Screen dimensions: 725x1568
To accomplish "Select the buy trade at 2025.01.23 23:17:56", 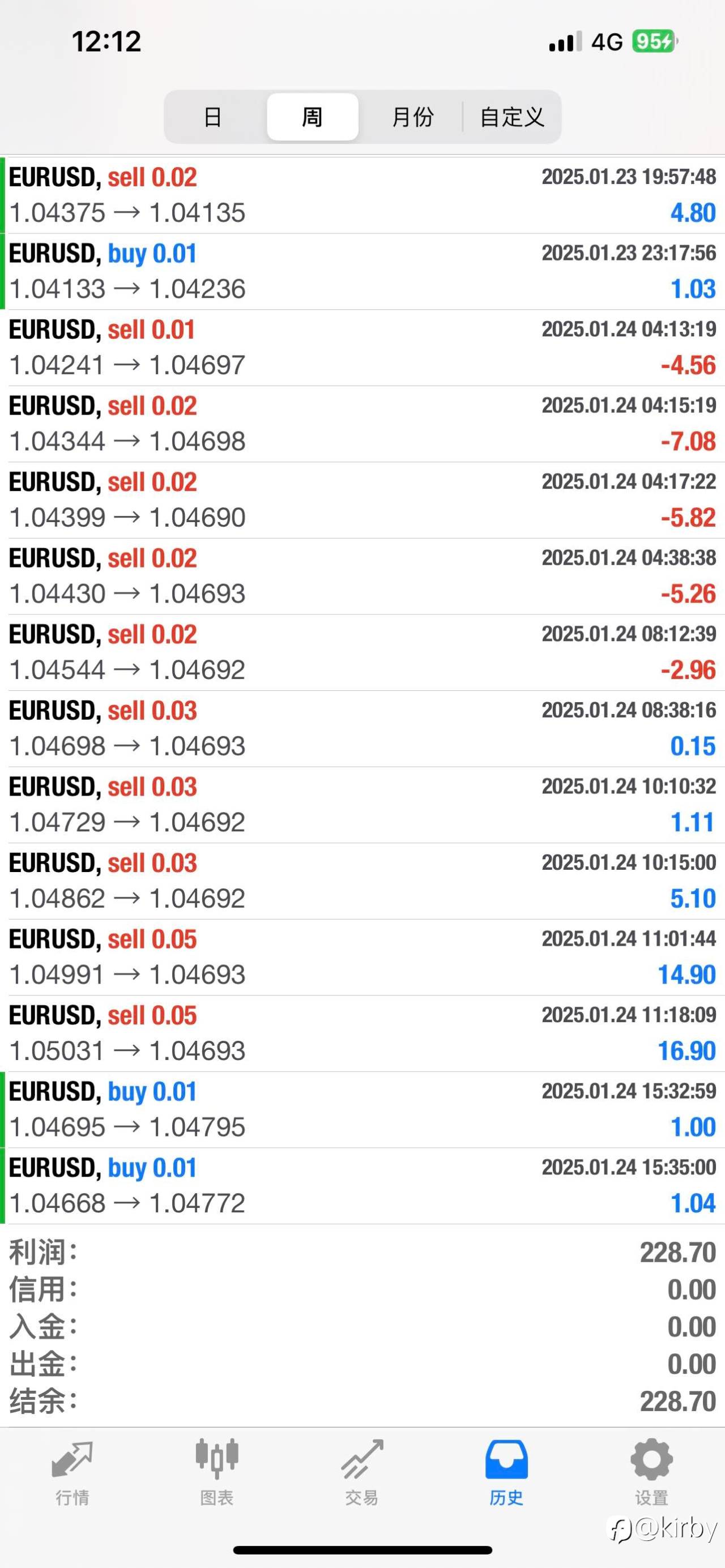I will 362,271.
